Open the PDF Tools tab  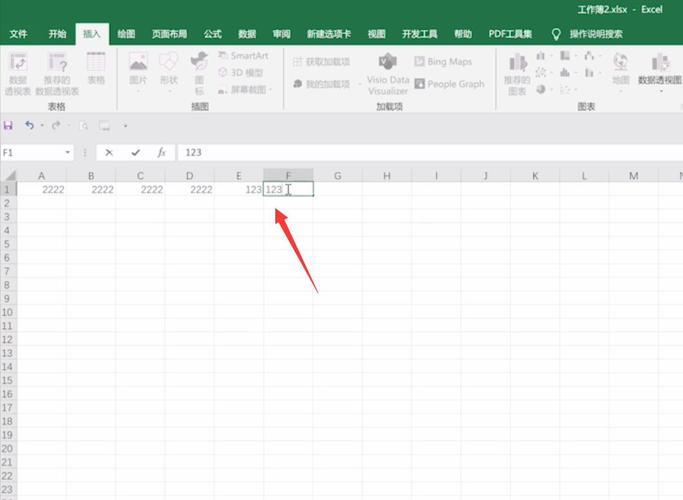tap(510, 34)
